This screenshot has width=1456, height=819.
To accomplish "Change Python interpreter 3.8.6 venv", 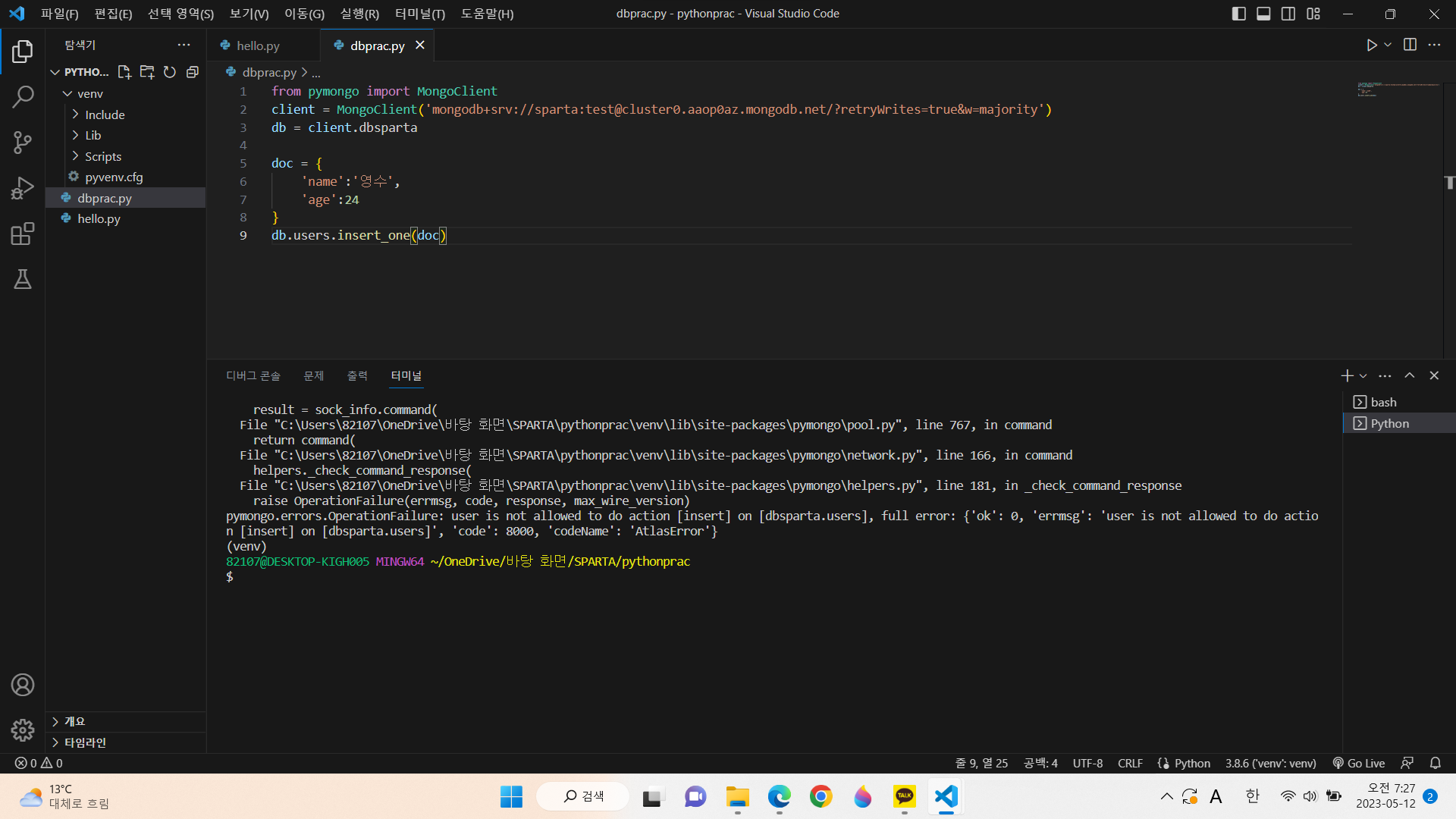I will point(1270,763).
